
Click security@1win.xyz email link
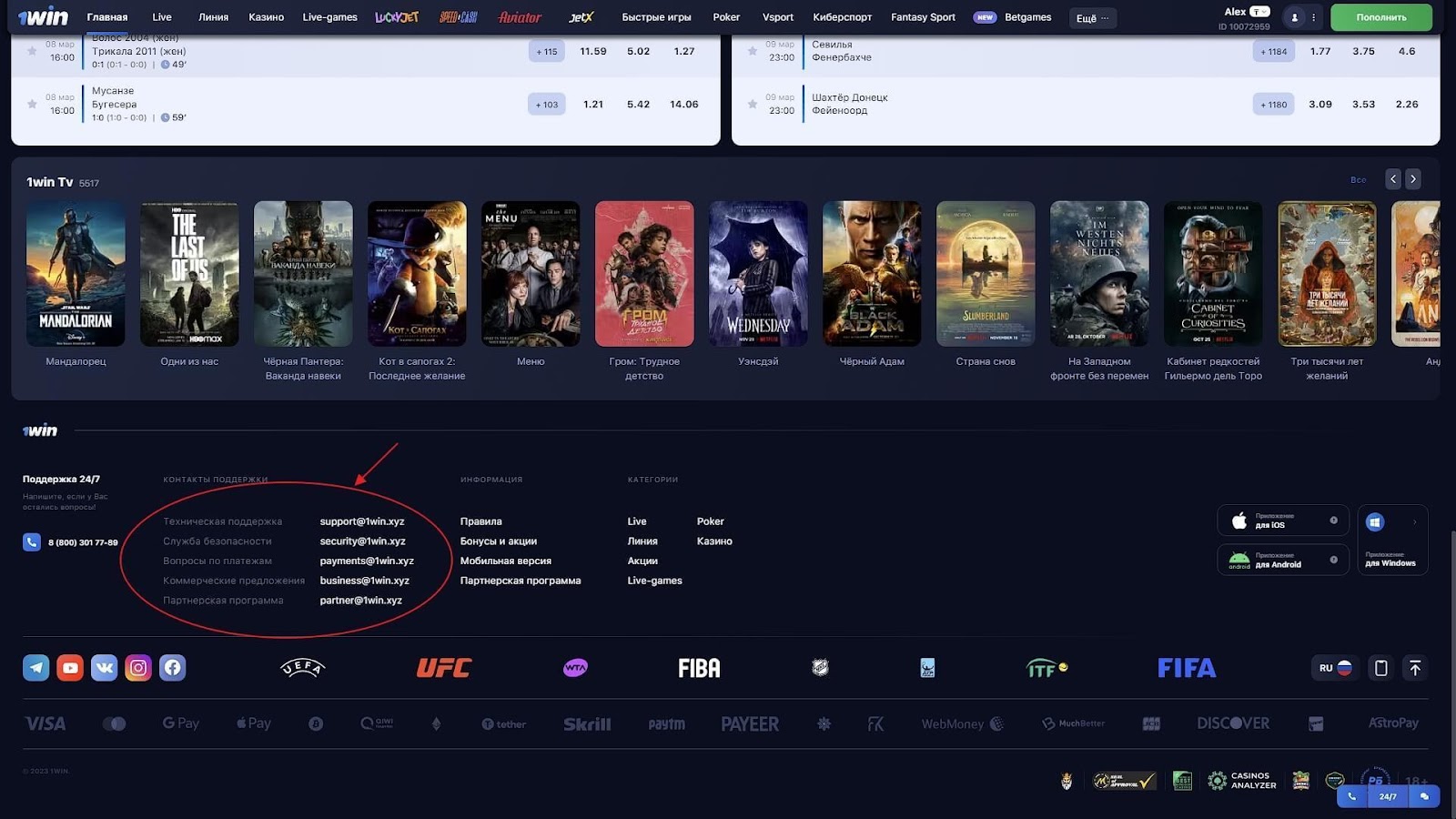362,541
